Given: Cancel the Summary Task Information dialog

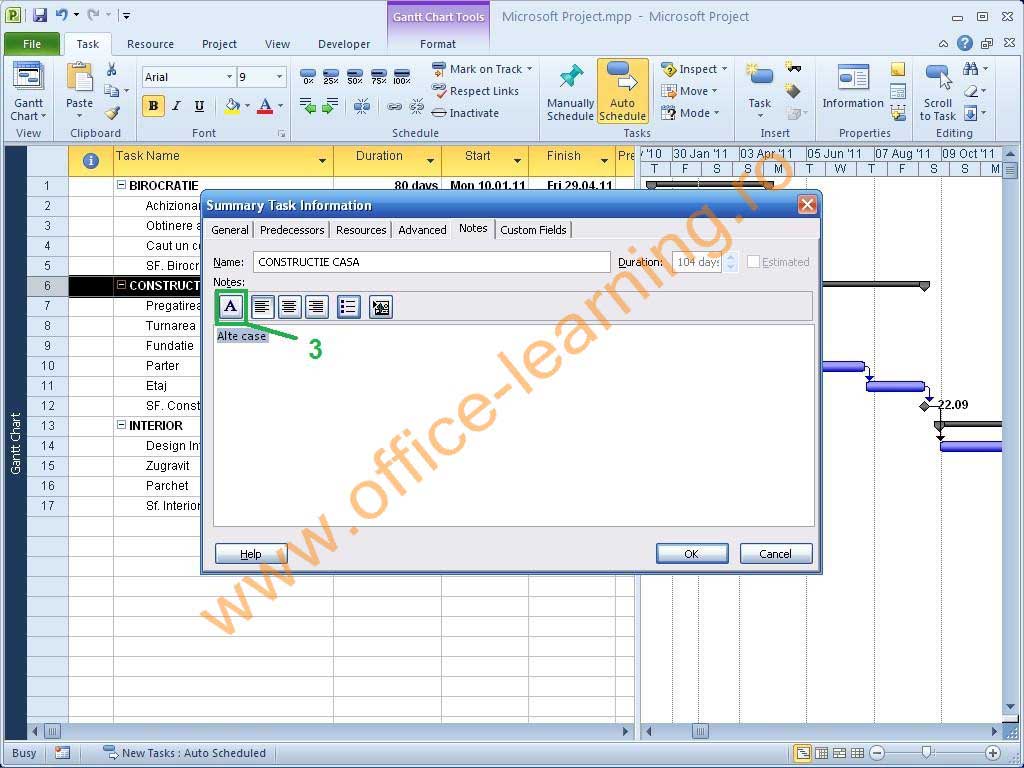Looking at the screenshot, I should point(776,554).
